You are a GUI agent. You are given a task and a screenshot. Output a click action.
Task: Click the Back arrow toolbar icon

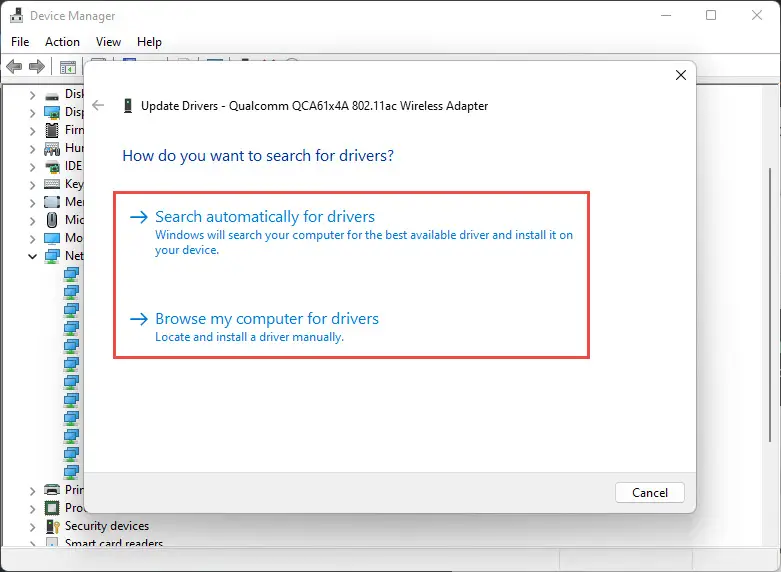point(14,66)
